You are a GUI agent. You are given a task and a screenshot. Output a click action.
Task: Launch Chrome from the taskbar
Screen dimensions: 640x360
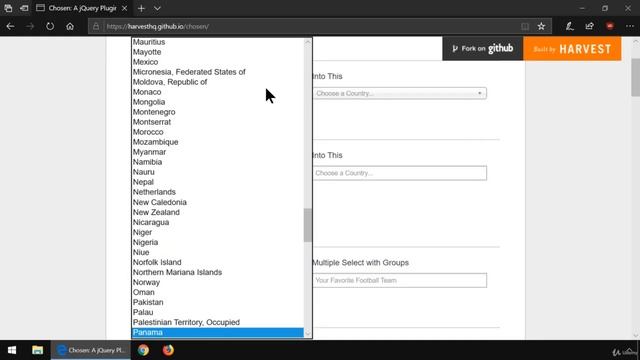[143, 350]
